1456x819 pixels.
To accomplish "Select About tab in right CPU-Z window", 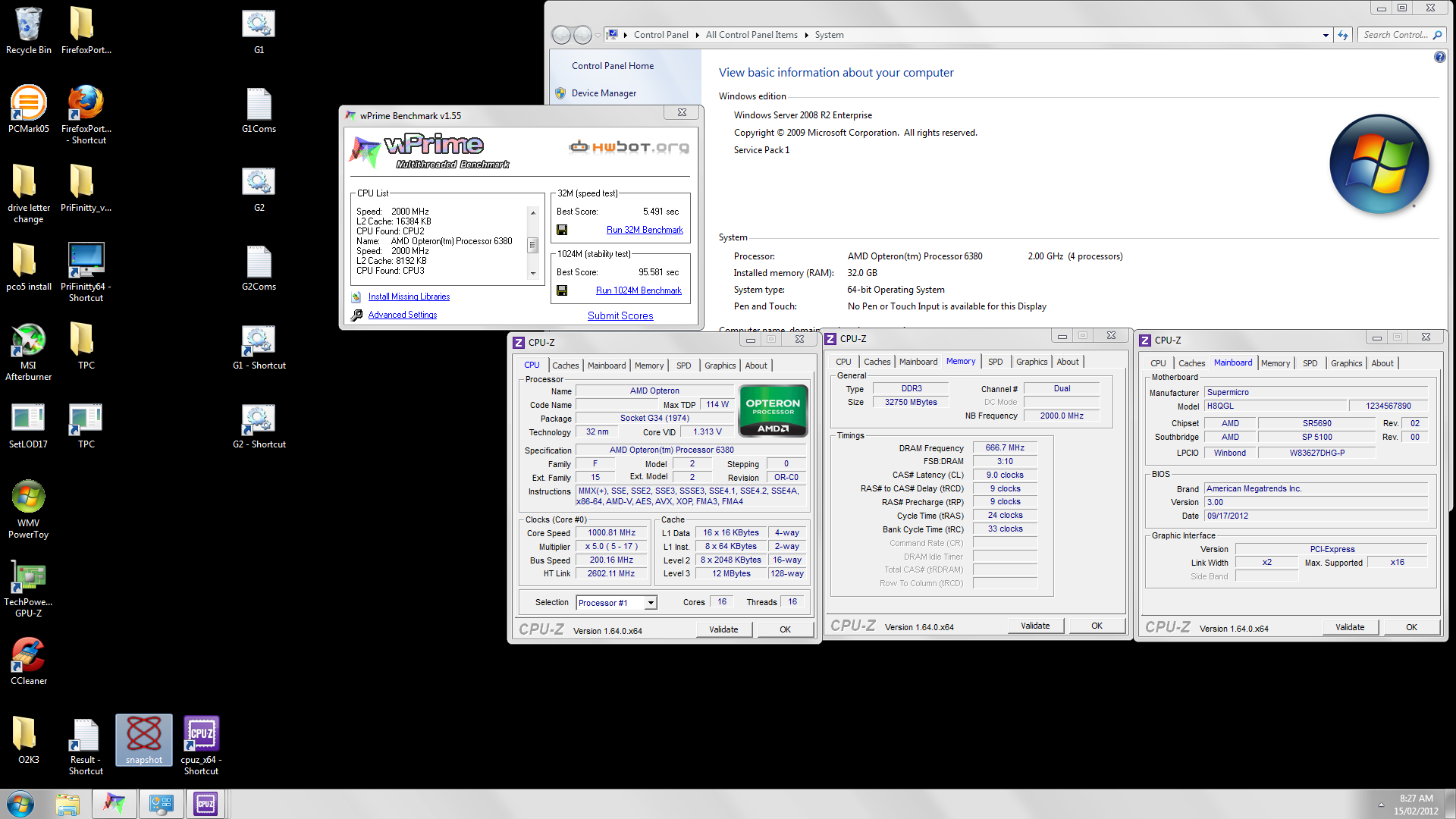I will click(1382, 363).
